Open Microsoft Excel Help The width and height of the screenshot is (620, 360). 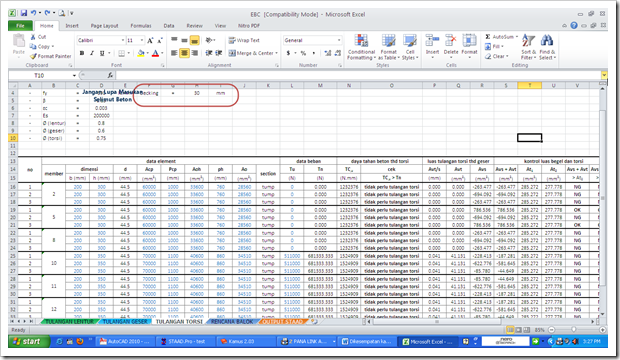click(x=574, y=26)
